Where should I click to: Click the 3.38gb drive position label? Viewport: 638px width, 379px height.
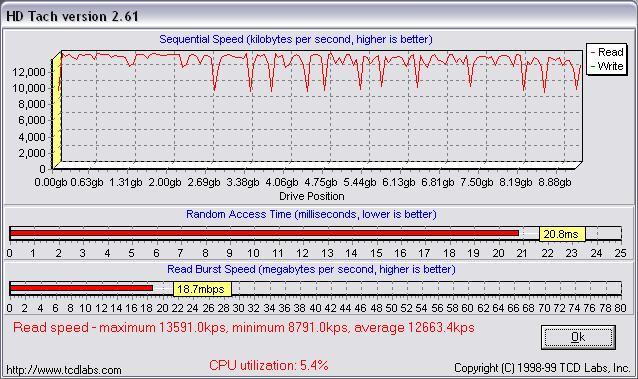coord(243,182)
